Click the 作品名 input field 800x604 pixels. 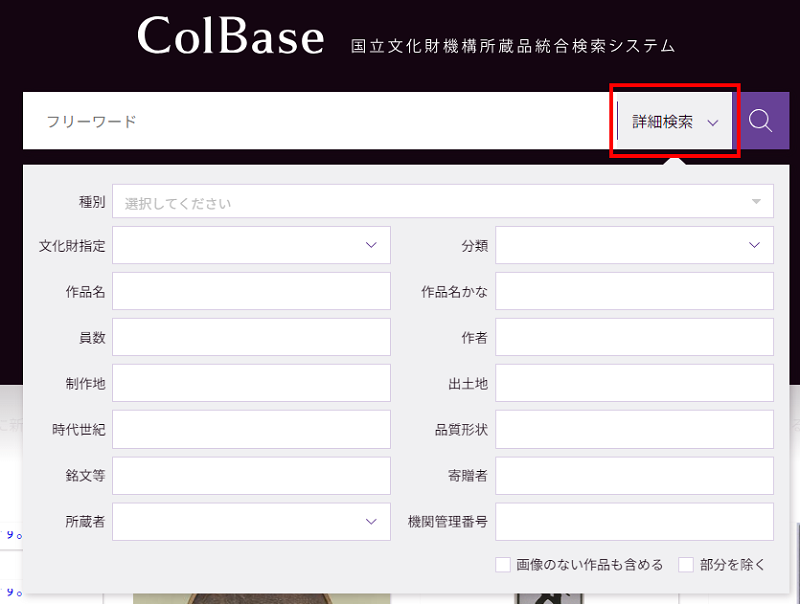tap(252, 291)
